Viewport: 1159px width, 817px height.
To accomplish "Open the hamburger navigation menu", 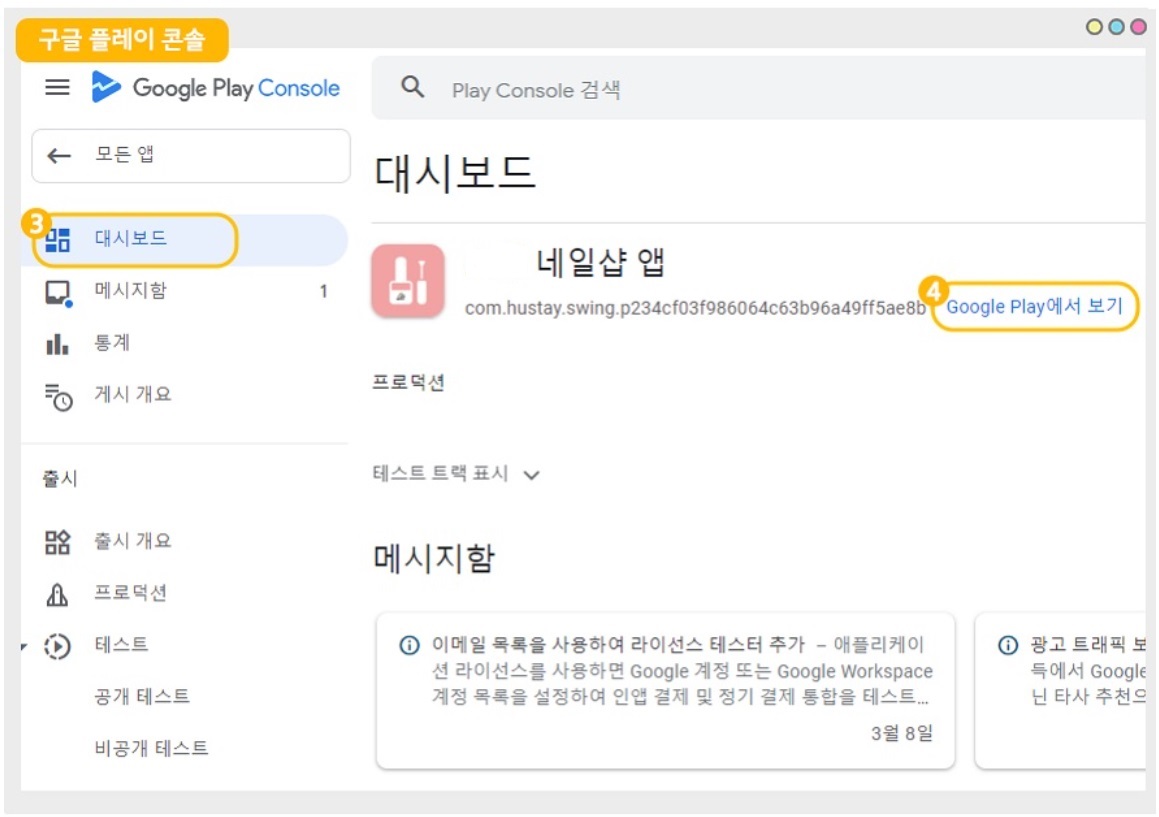I will (58, 88).
